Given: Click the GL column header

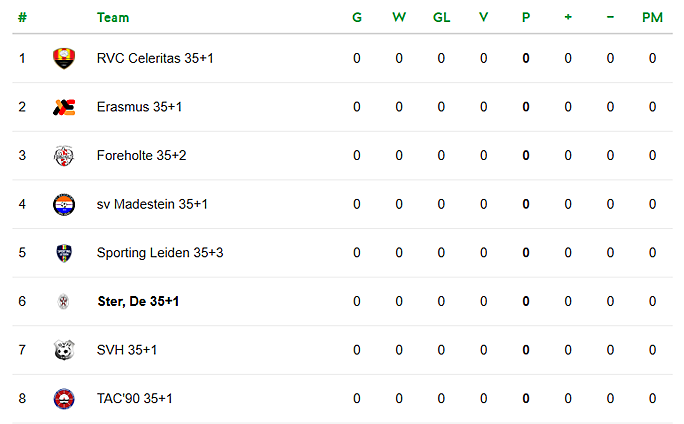Looking at the screenshot, I should (x=441, y=17).
